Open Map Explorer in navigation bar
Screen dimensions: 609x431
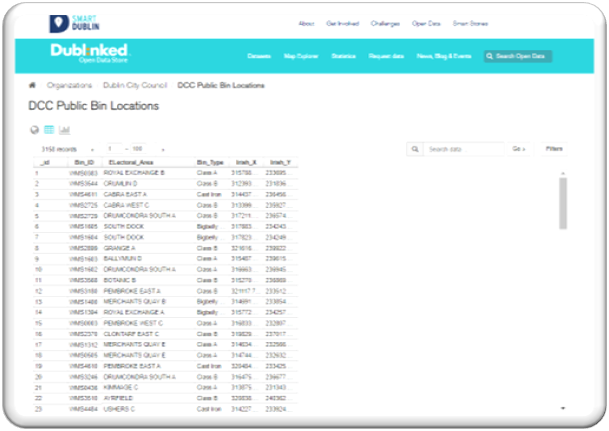[x=301, y=56]
